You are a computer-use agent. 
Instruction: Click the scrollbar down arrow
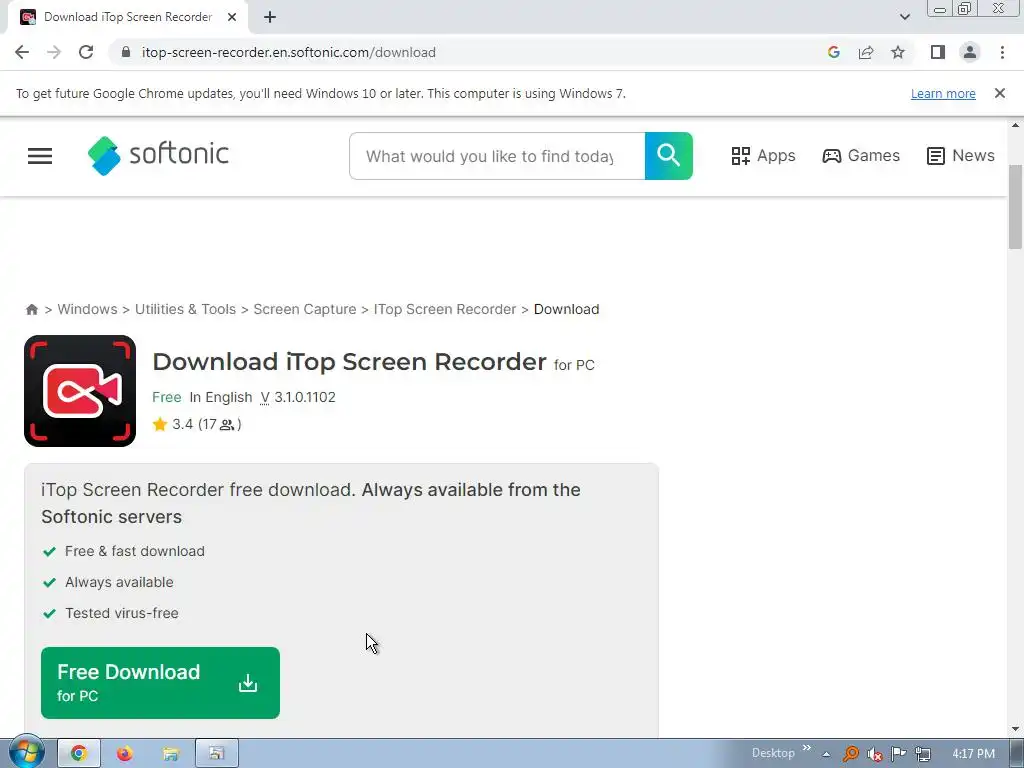[x=1015, y=729]
